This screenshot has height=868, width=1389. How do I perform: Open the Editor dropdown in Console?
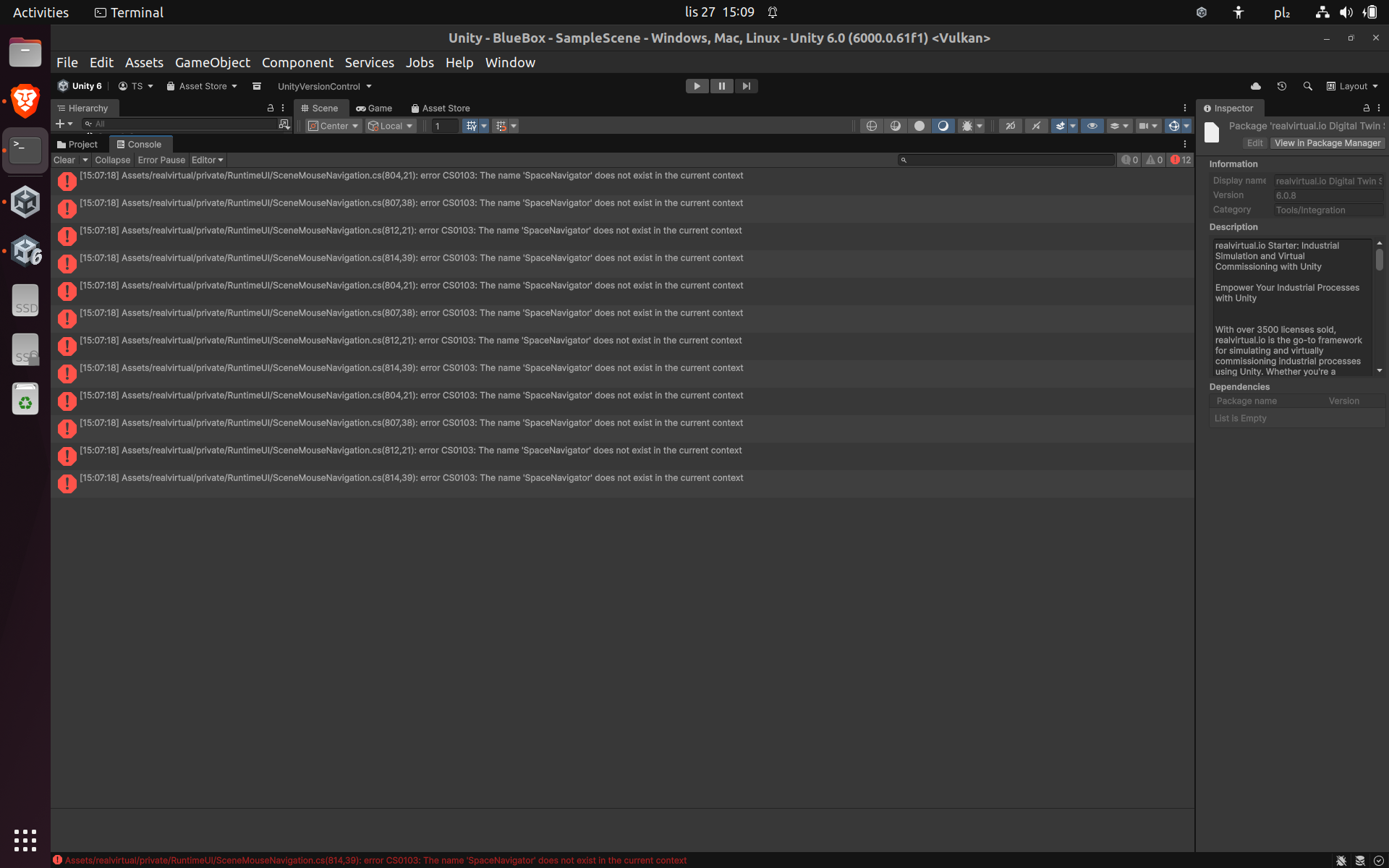[207, 160]
